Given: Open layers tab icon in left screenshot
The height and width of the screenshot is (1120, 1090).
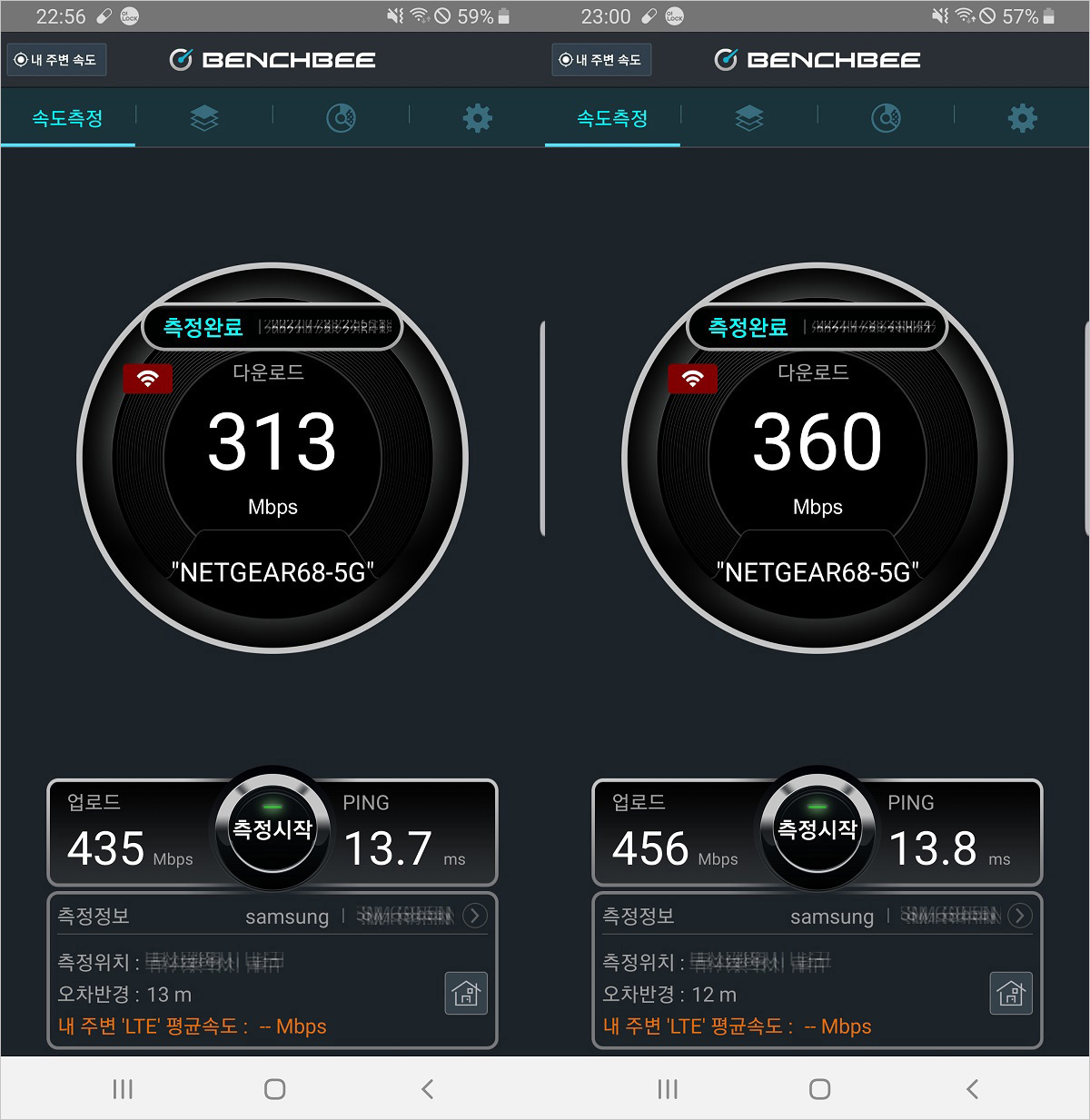Looking at the screenshot, I should pos(204,118).
